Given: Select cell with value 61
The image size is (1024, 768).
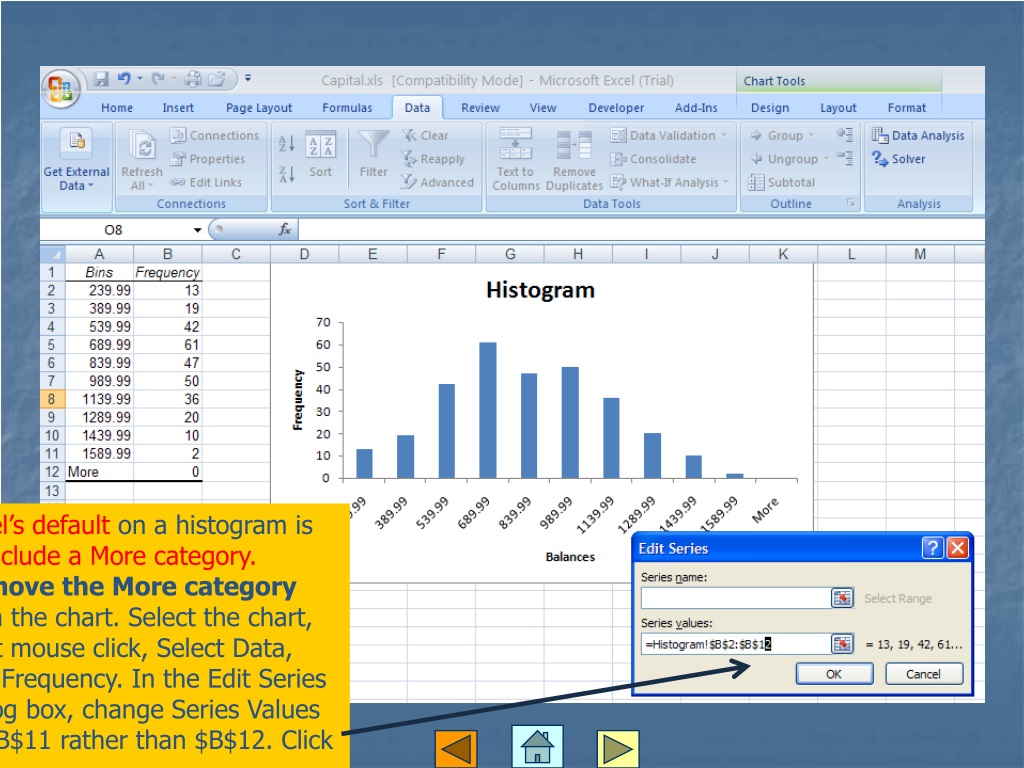Looking at the screenshot, I should (168, 345).
